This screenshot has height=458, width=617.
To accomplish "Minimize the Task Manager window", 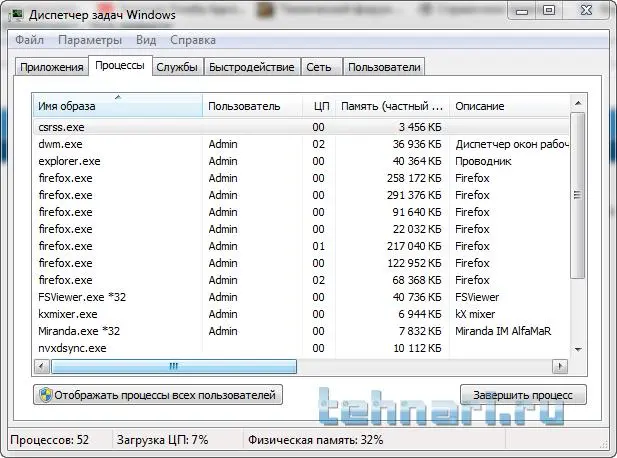I will pyautogui.click(x=522, y=11).
